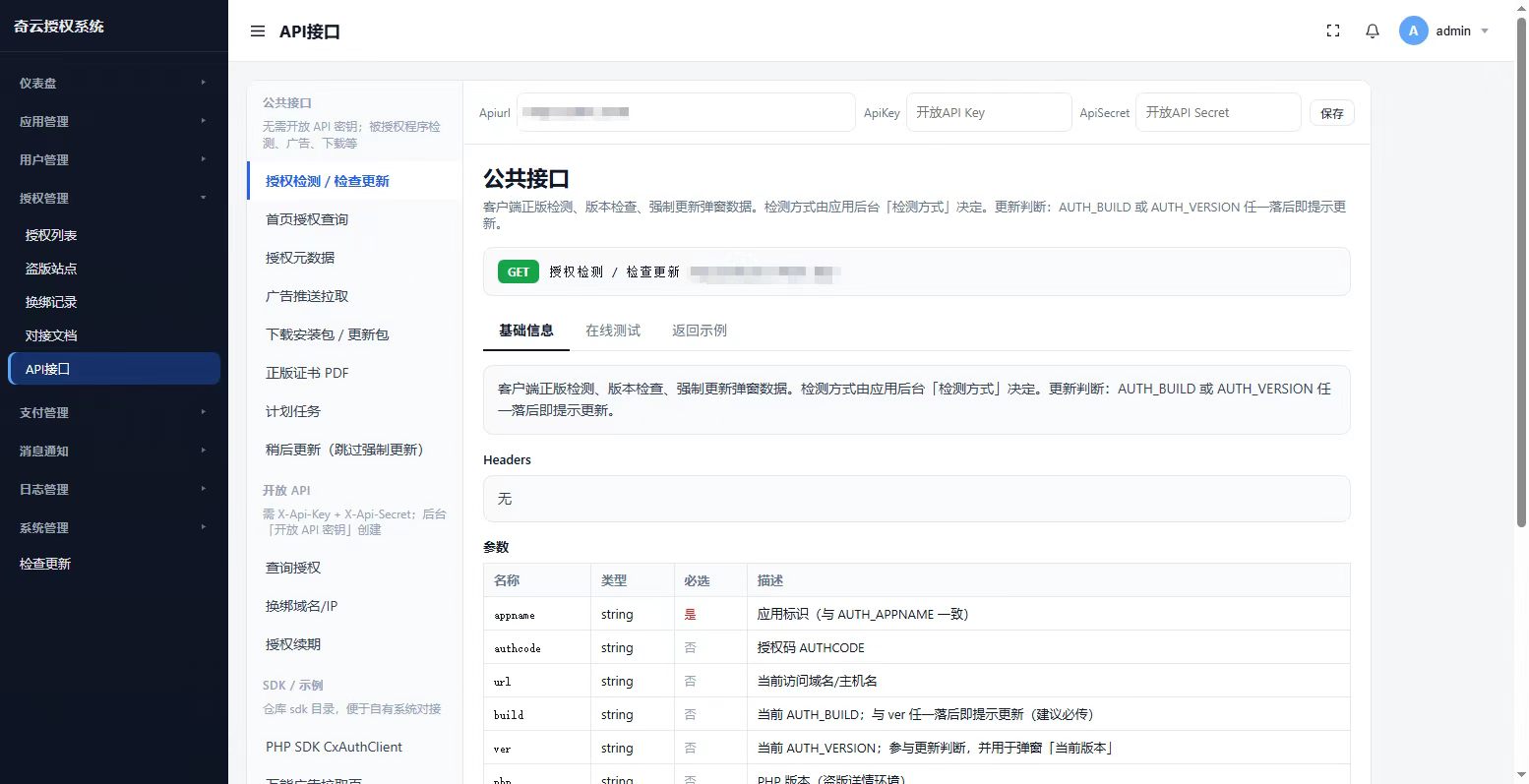Click the 保存 button
The height and width of the screenshot is (784, 1529).
tap(1332, 113)
